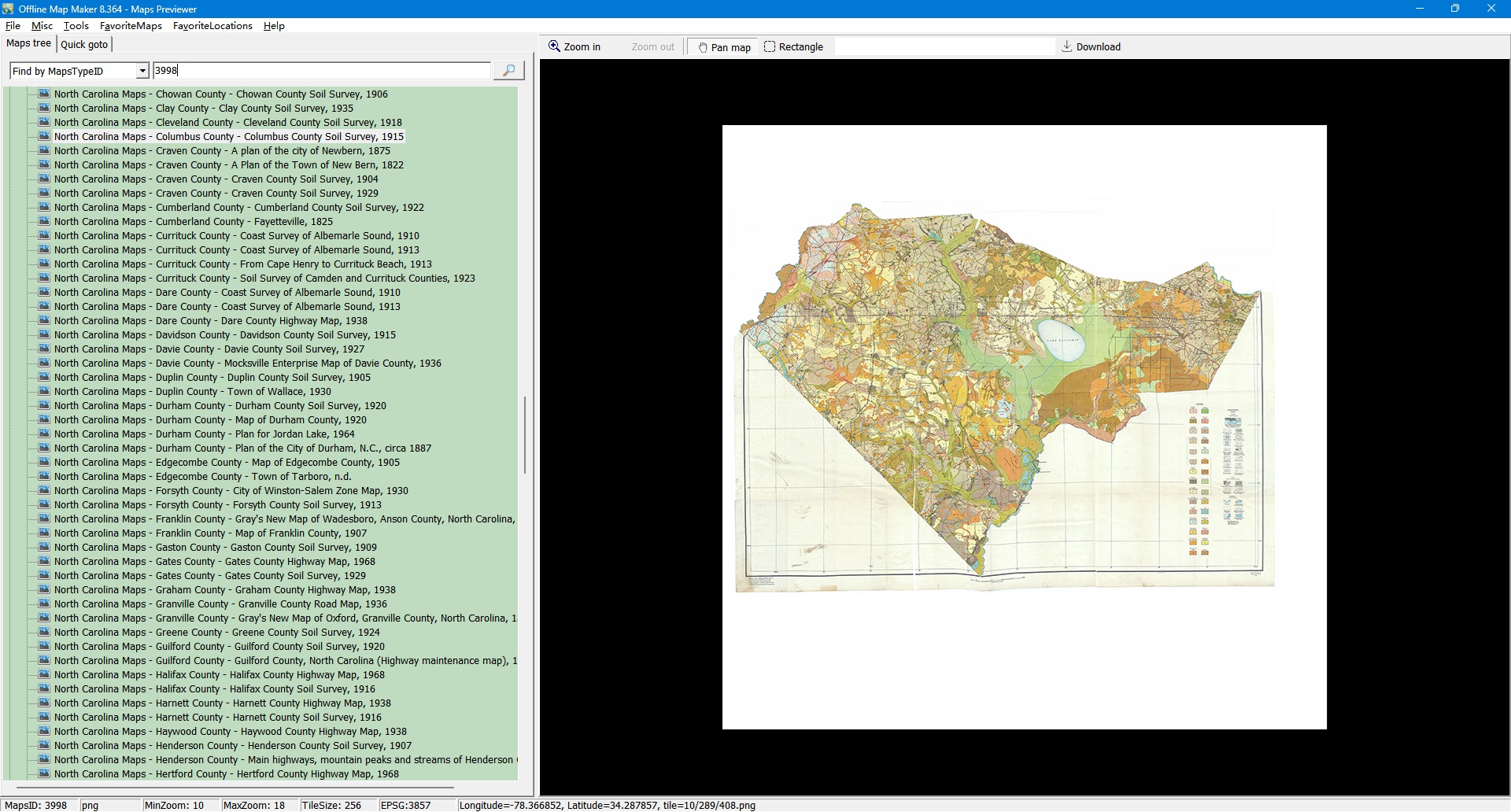The height and width of the screenshot is (812, 1511).
Task: Click the Zoom out tool
Action: (x=652, y=47)
